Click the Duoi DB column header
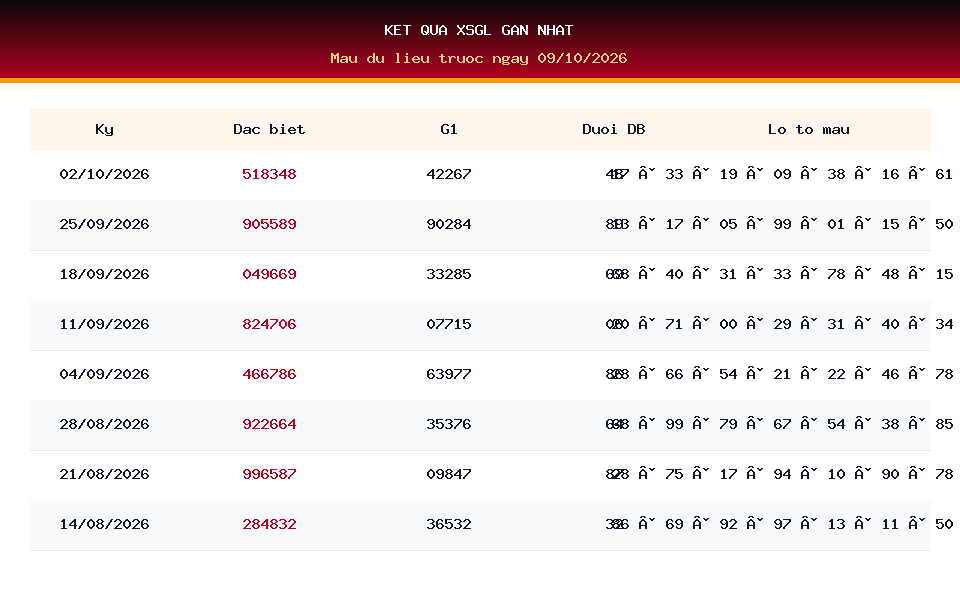Screen dimensions: 960x590 tap(613, 129)
